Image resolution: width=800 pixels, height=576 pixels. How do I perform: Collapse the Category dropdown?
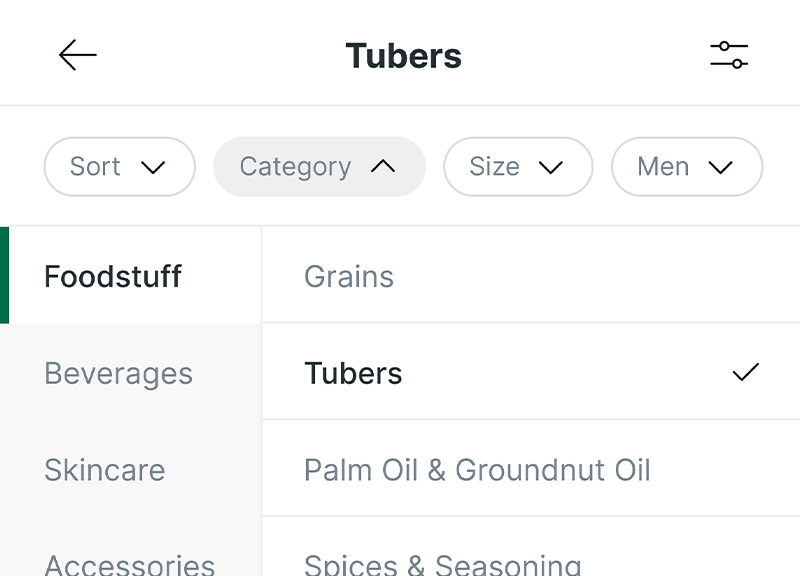tap(319, 167)
